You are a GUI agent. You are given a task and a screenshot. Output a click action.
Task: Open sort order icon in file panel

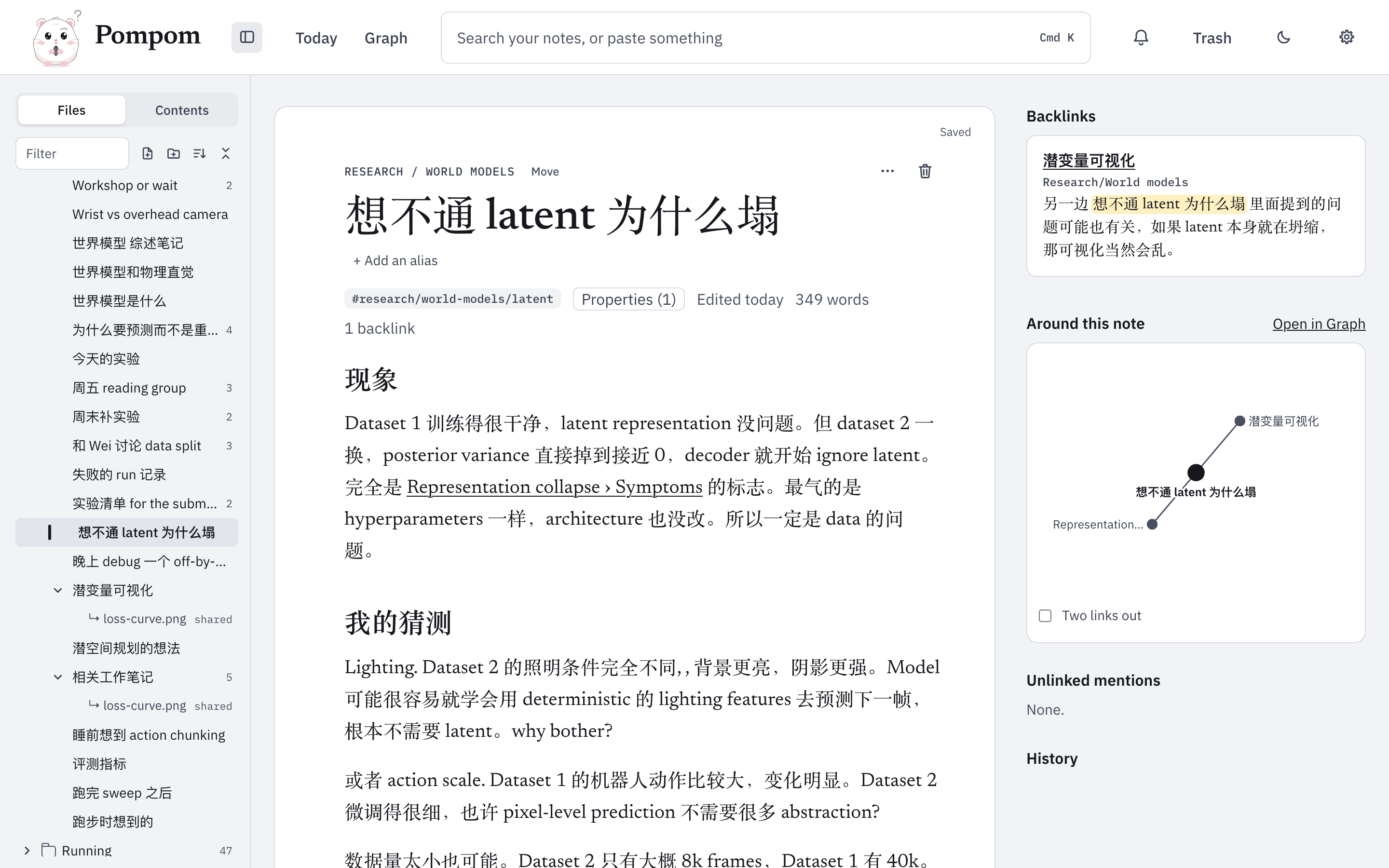coord(199,153)
